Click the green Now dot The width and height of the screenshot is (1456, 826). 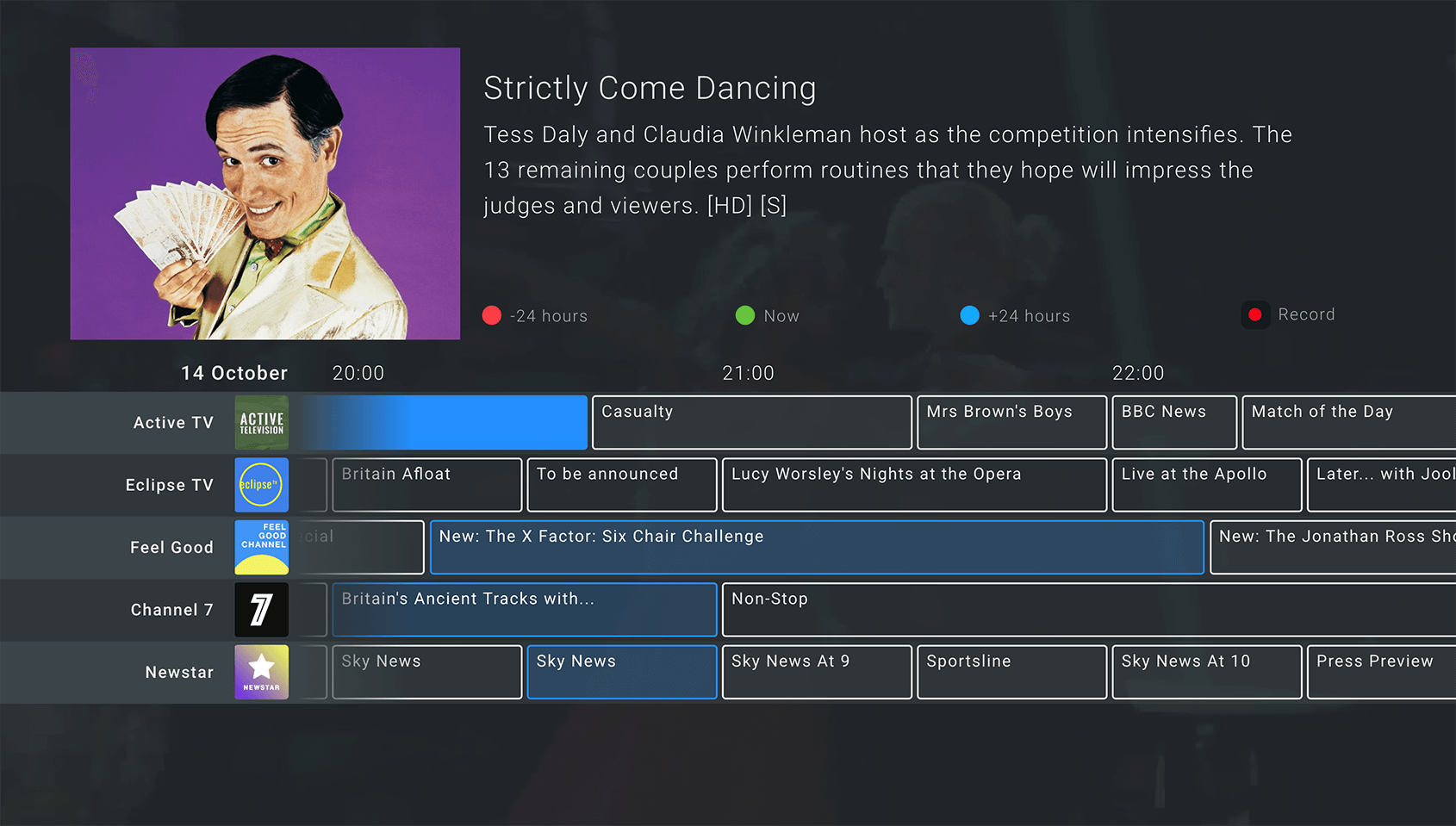coord(745,315)
